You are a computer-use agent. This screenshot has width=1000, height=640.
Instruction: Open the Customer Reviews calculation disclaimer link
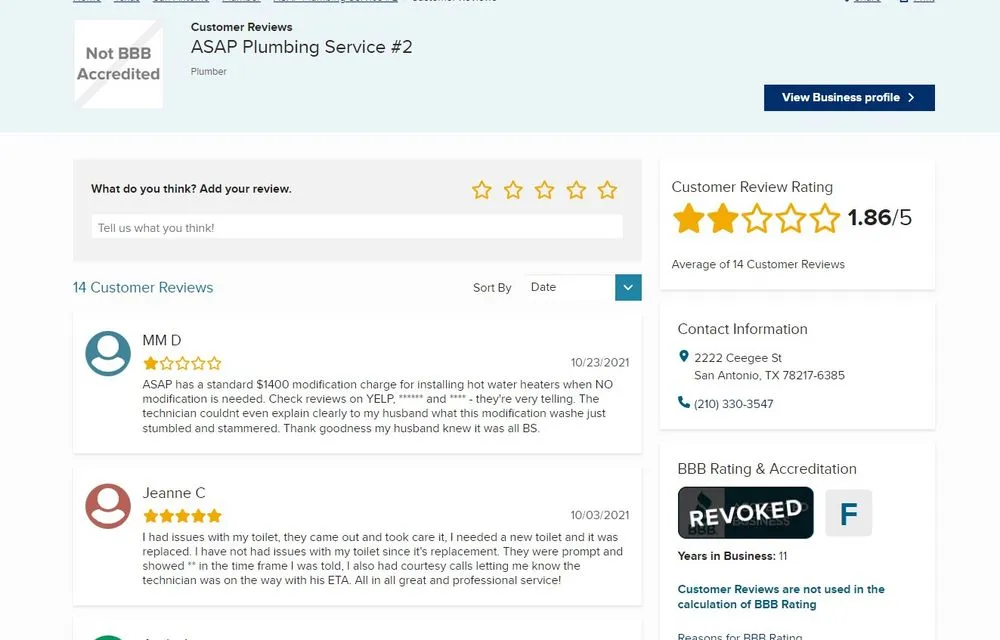[x=779, y=596]
